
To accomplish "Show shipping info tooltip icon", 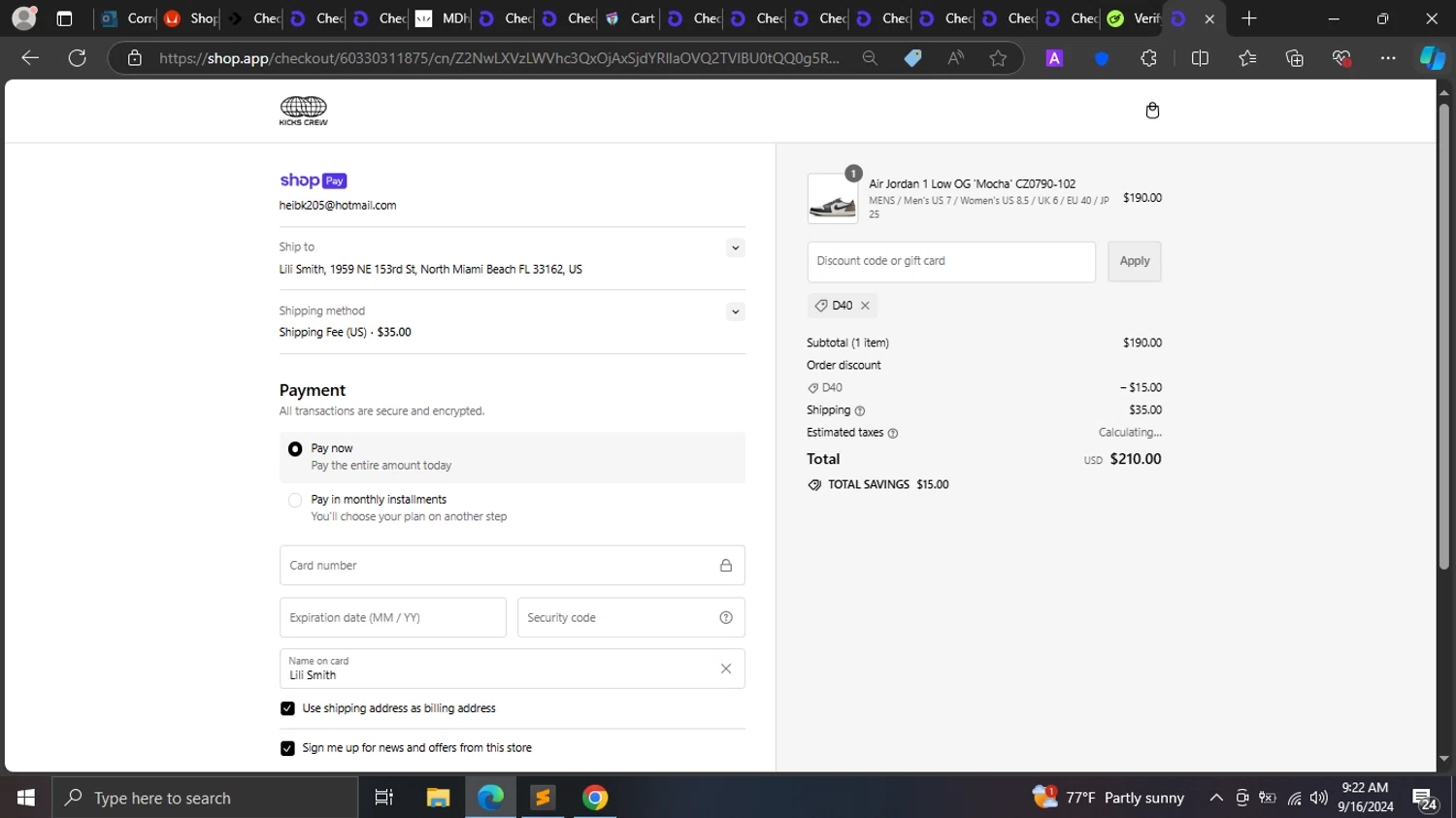I will (860, 410).
